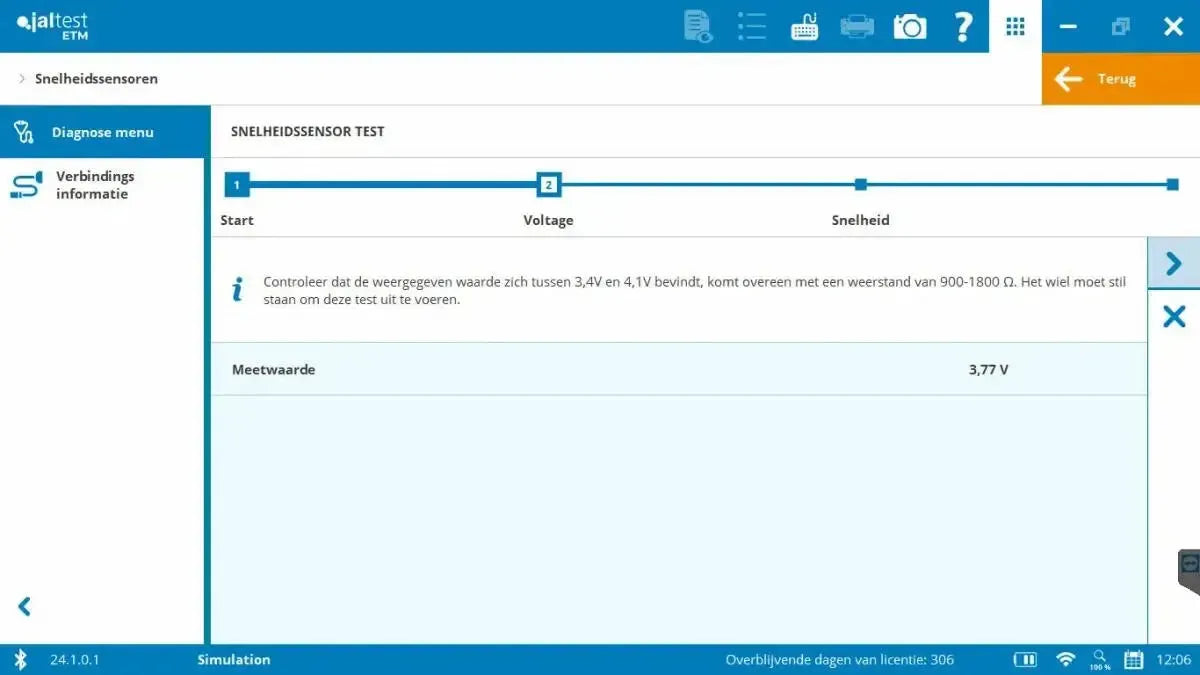Open Verbindings informatie panel
This screenshot has width=1200, height=675.
pos(95,184)
